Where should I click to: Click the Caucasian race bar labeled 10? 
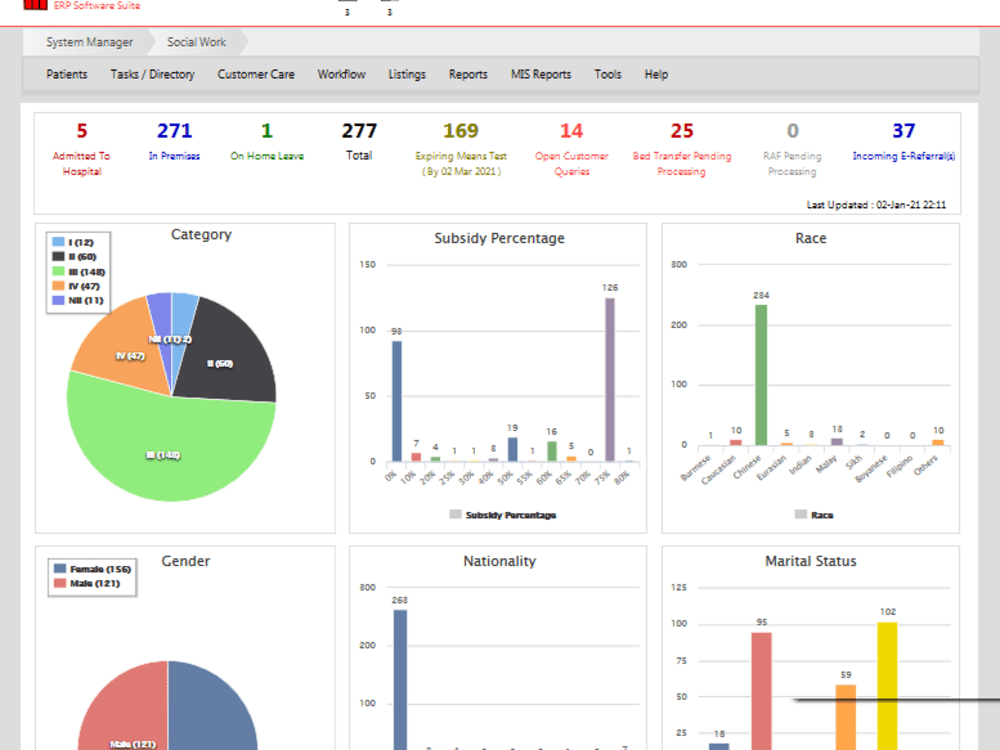click(735, 442)
